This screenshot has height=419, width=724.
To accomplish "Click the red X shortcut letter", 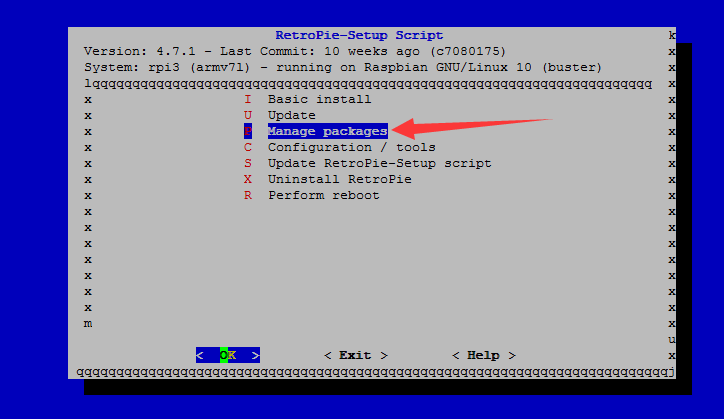I will [248, 179].
